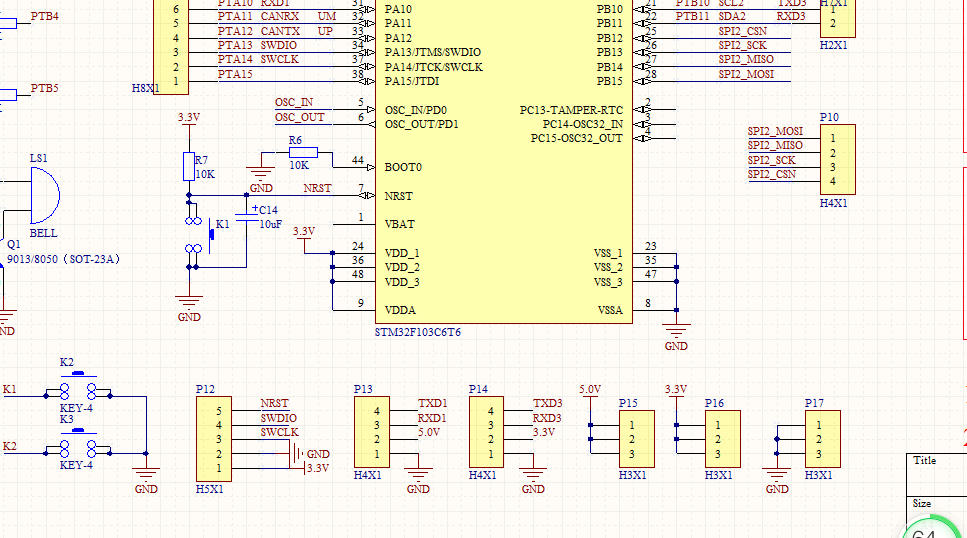Select push-button K1 next to C14
The width and height of the screenshot is (967, 538).
(199, 236)
